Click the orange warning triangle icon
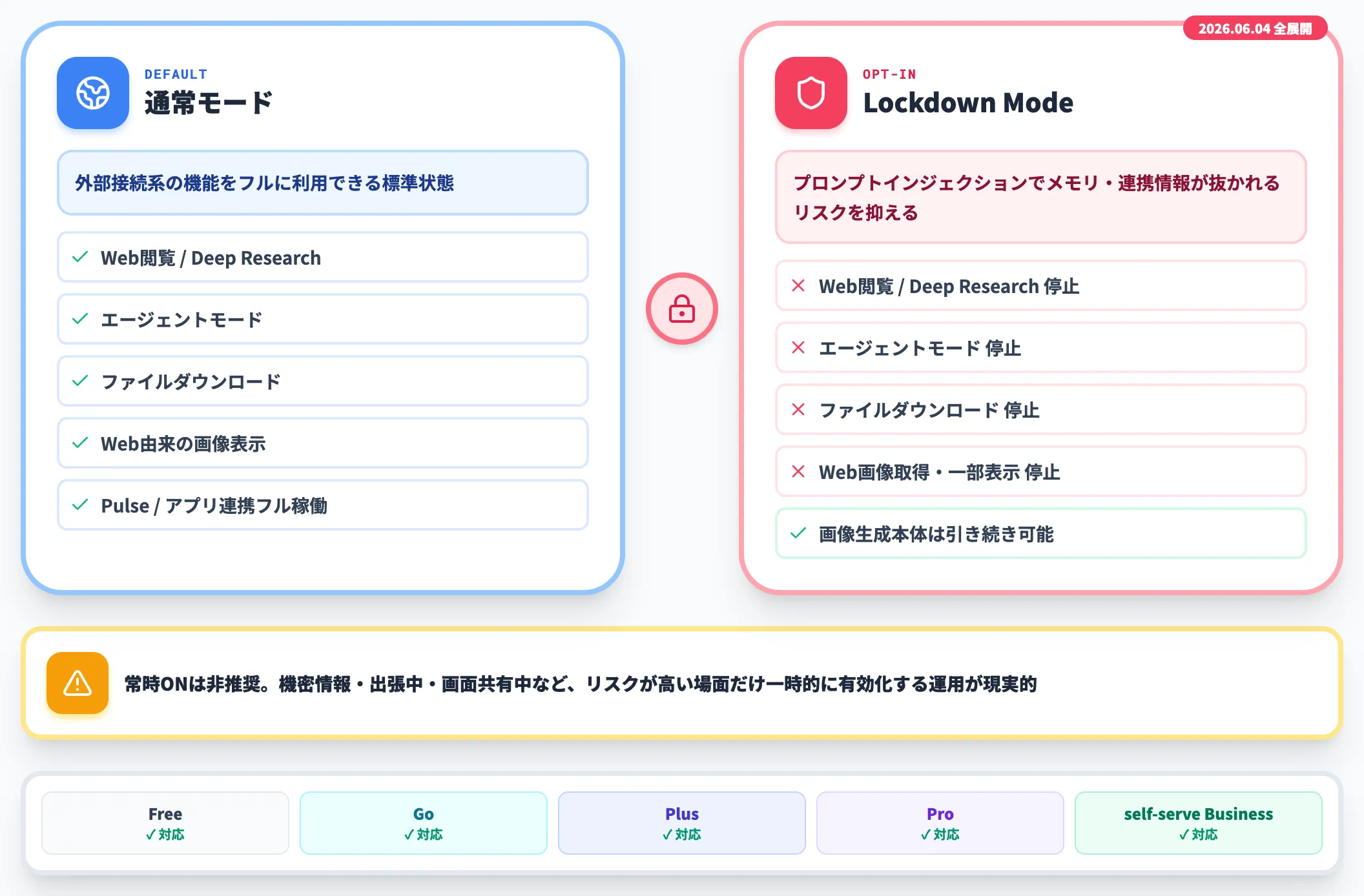 click(x=77, y=683)
